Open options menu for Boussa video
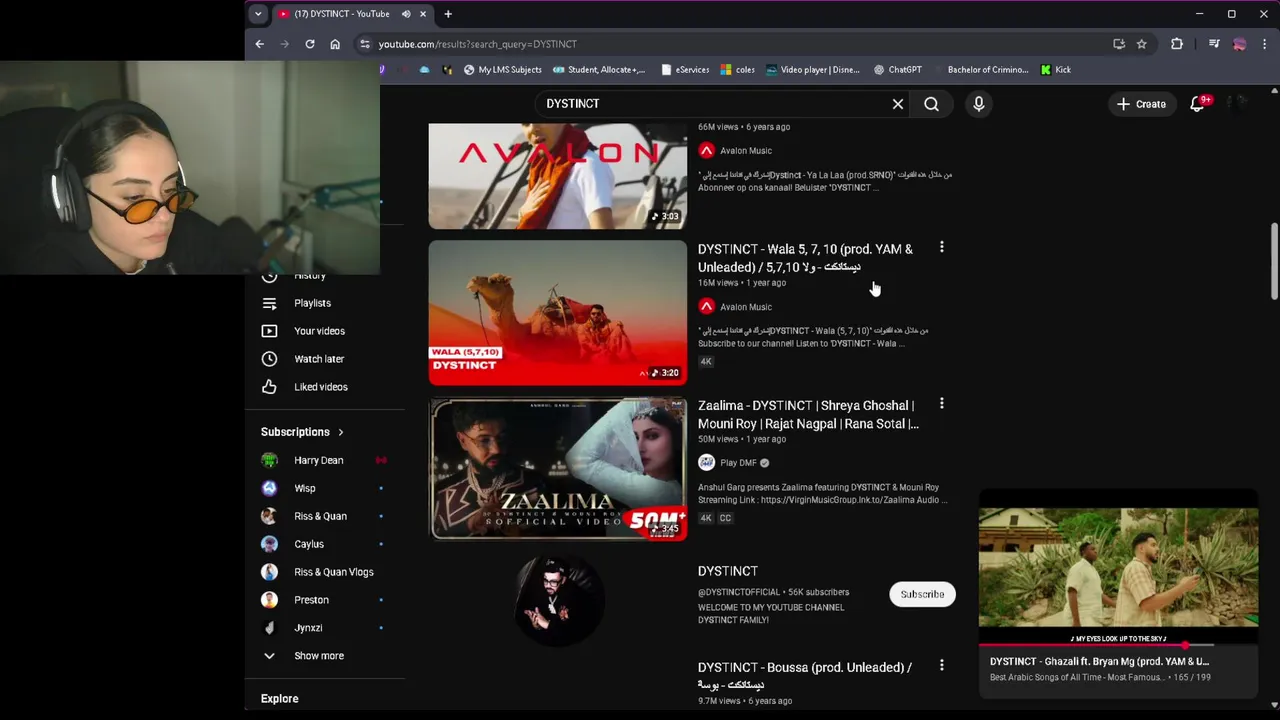Image resolution: width=1280 pixels, height=720 pixels. coord(941,665)
